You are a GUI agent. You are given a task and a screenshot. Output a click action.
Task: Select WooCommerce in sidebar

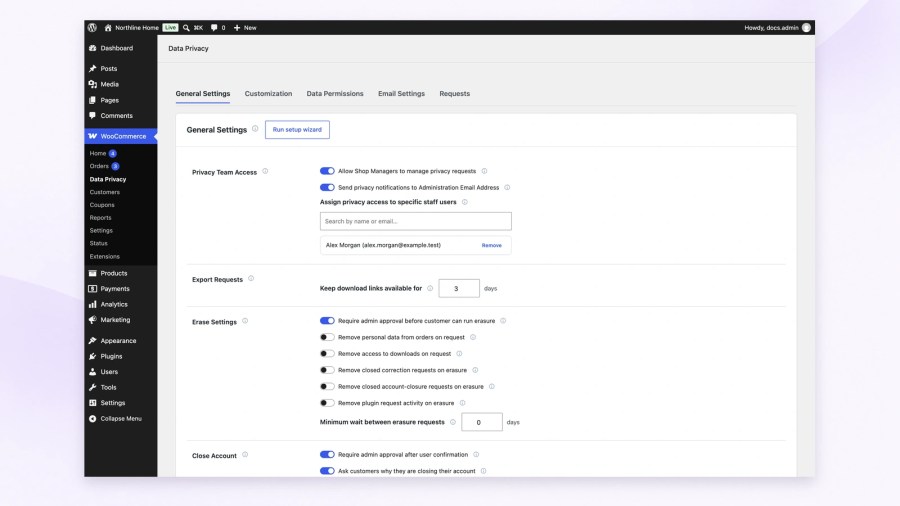(x=121, y=136)
